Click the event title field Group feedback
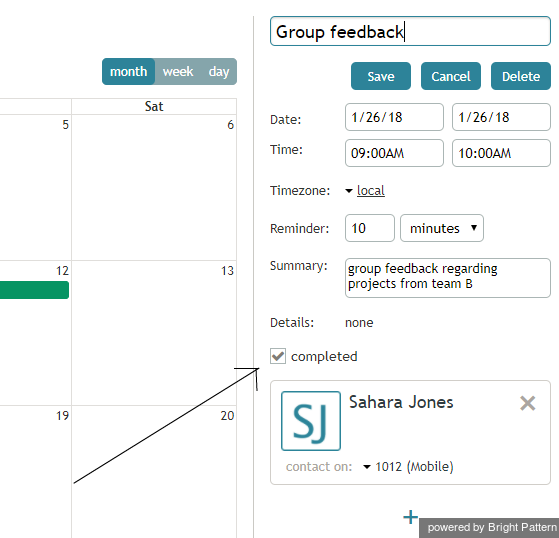The width and height of the screenshot is (559, 538). click(410, 31)
